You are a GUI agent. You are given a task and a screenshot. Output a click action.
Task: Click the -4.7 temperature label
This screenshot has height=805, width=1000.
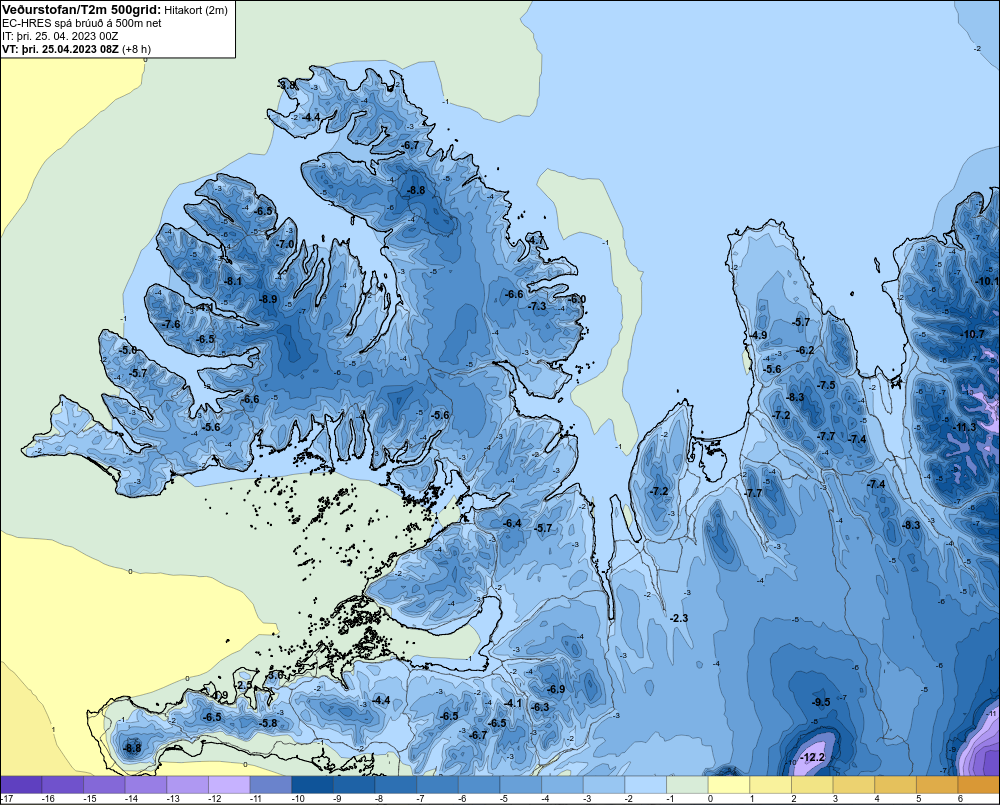click(536, 240)
